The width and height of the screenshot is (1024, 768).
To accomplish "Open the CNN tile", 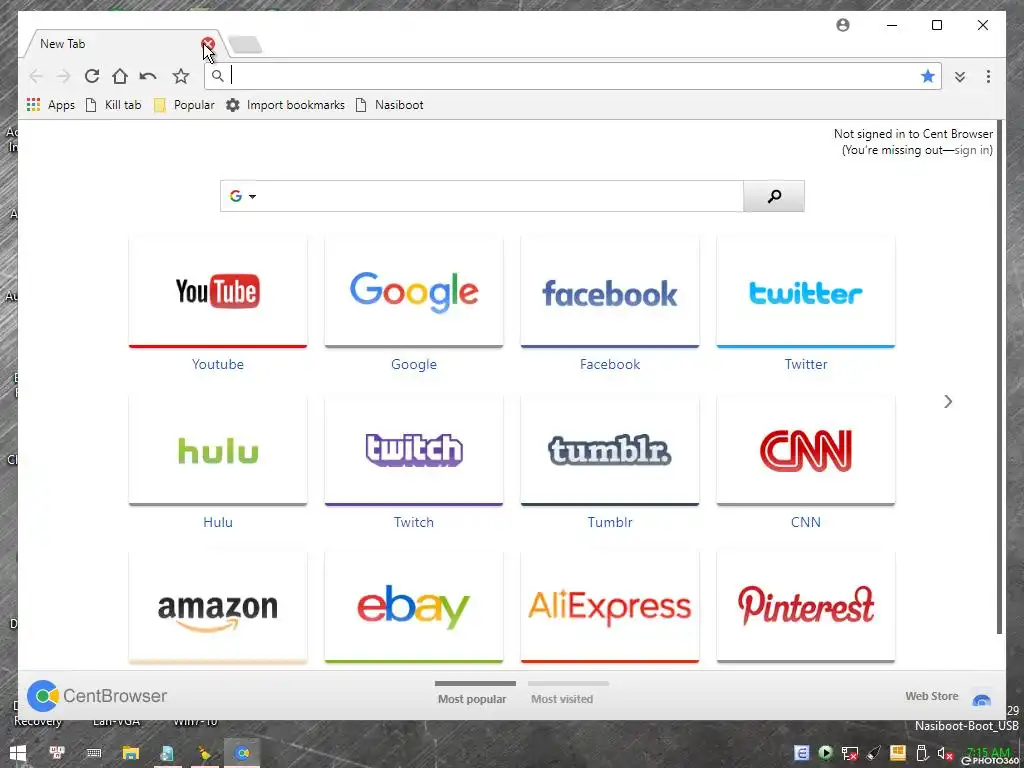I will coord(806,450).
